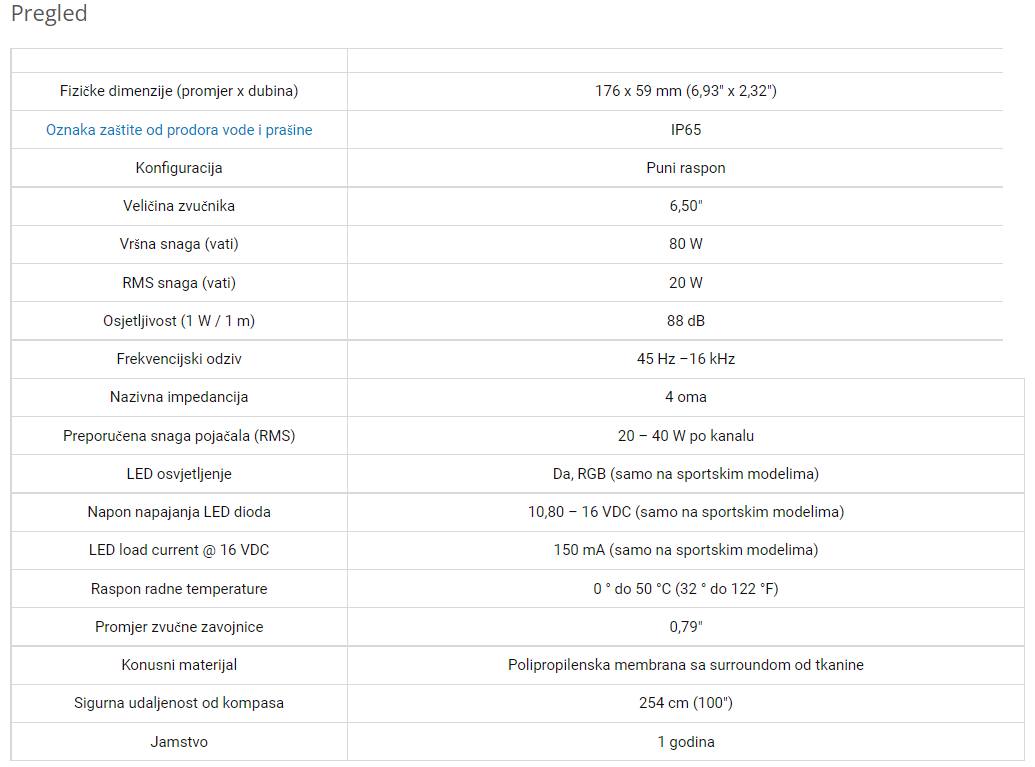Select 'Fizičke dimenzije (promjer x dubina)' label

(x=179, y=91)
